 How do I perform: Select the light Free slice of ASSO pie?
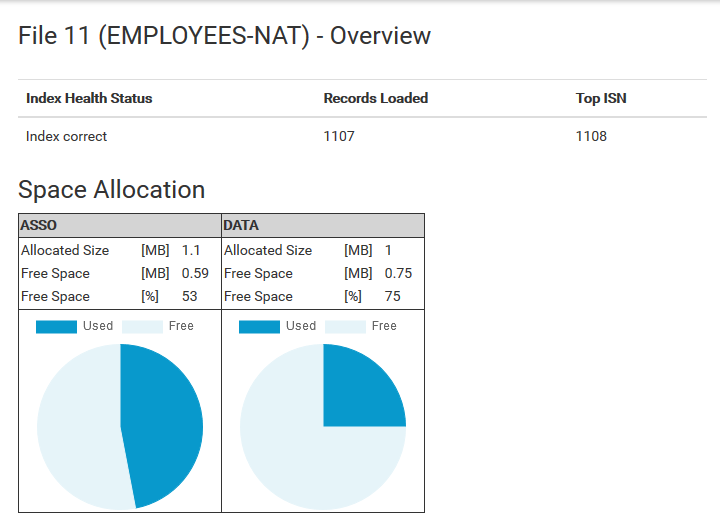click(x=75, y=425)
